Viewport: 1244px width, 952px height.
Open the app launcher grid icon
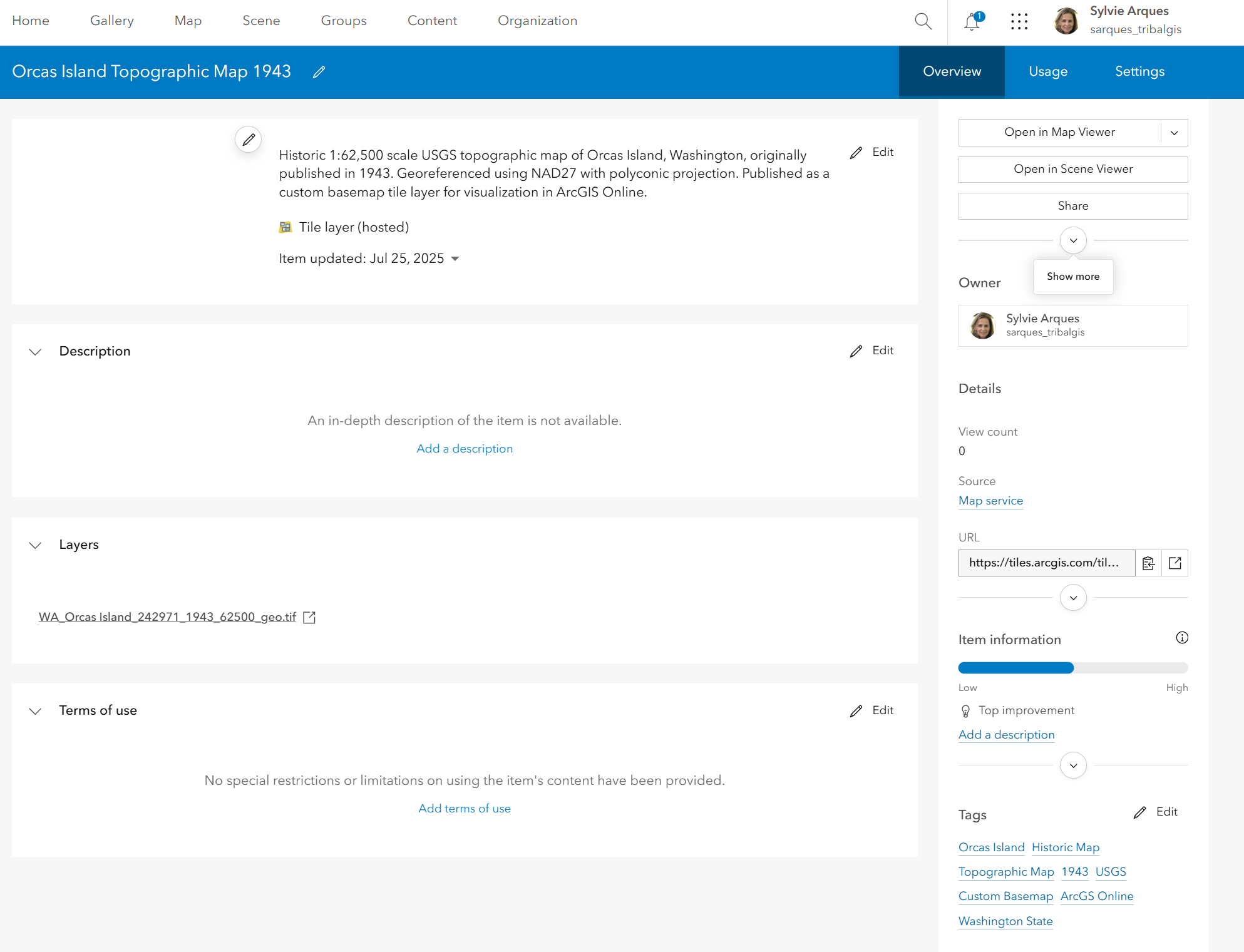(x=1019, y=21)
